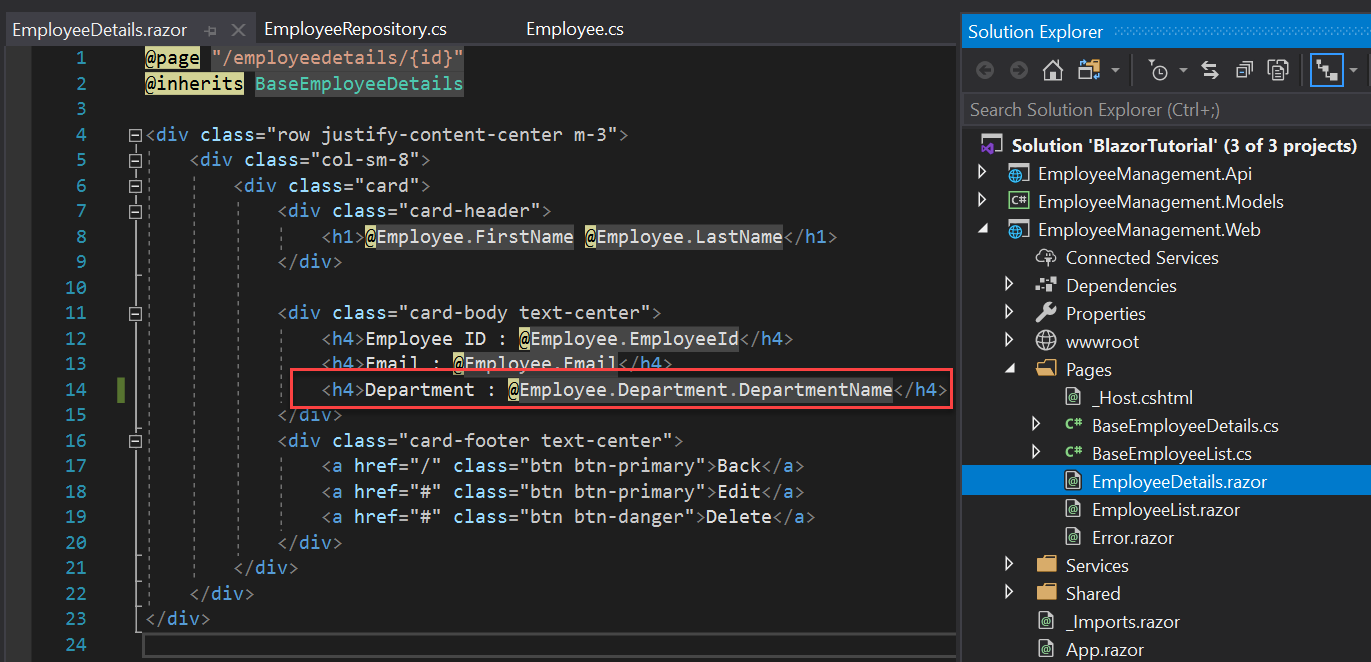The width and height of the screenshot is (1371, 662).
Task: Click the Preview Selected Items icon
Action: 1278,70
